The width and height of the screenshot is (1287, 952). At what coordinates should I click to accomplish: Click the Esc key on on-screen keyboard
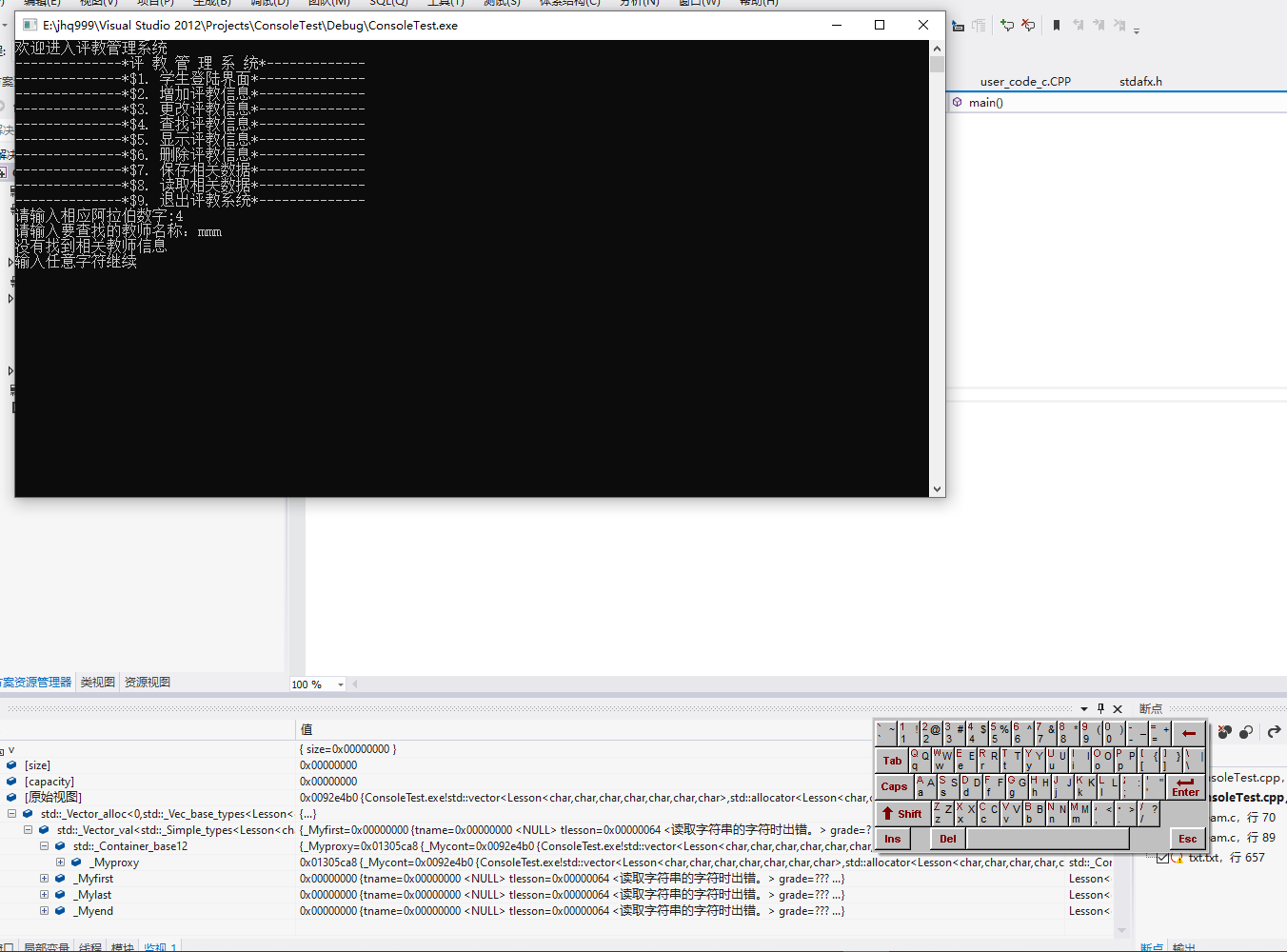tap(1188, 839)
